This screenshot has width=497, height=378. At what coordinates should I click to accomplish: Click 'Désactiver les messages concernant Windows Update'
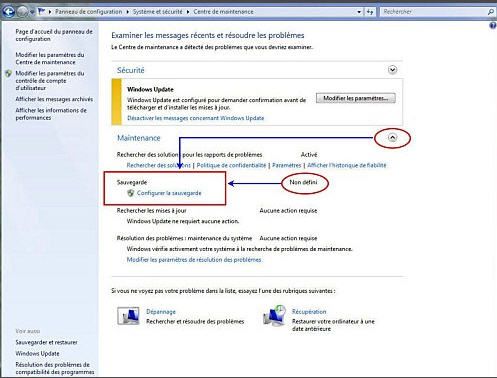[195, 118]
